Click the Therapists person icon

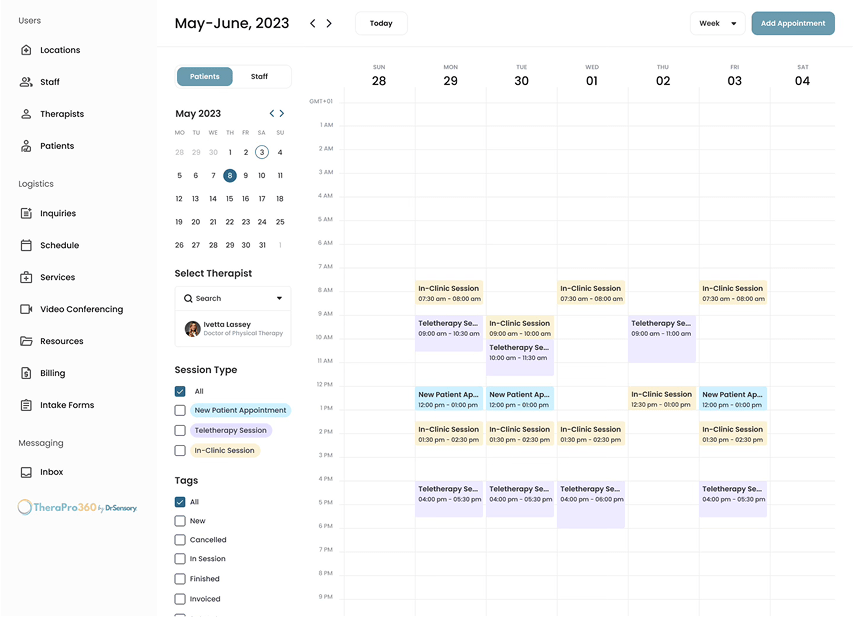point(26,114)
